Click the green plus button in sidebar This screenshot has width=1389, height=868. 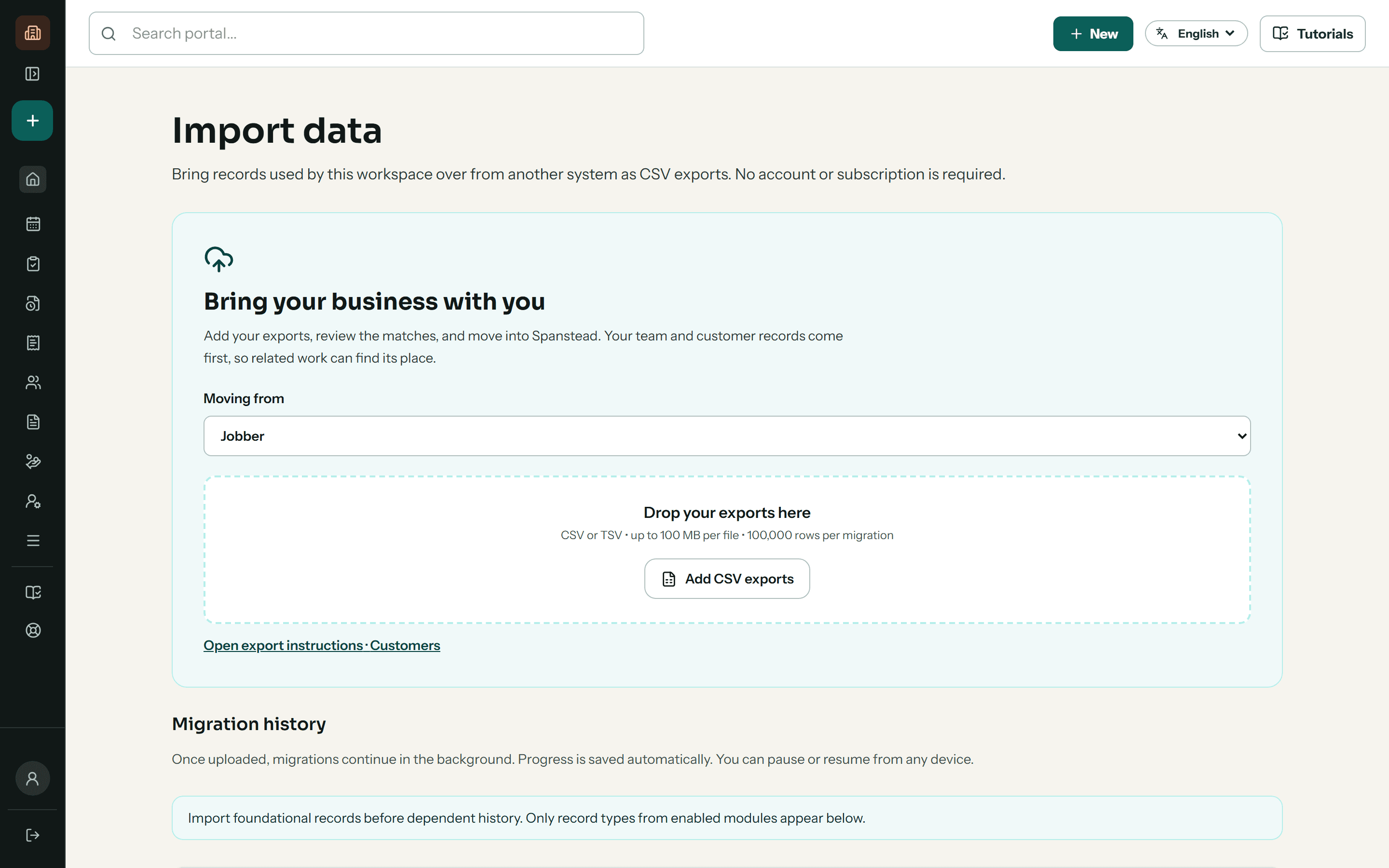coord(33,121)
